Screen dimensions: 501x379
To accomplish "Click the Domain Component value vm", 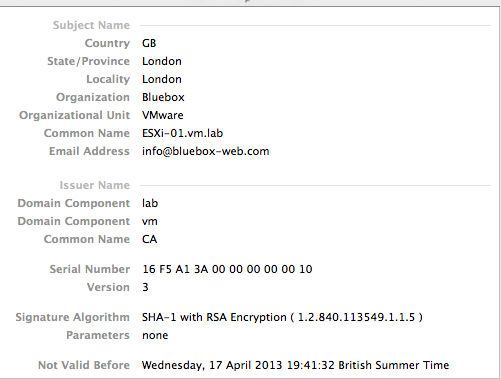I will [x=150, y=221].
